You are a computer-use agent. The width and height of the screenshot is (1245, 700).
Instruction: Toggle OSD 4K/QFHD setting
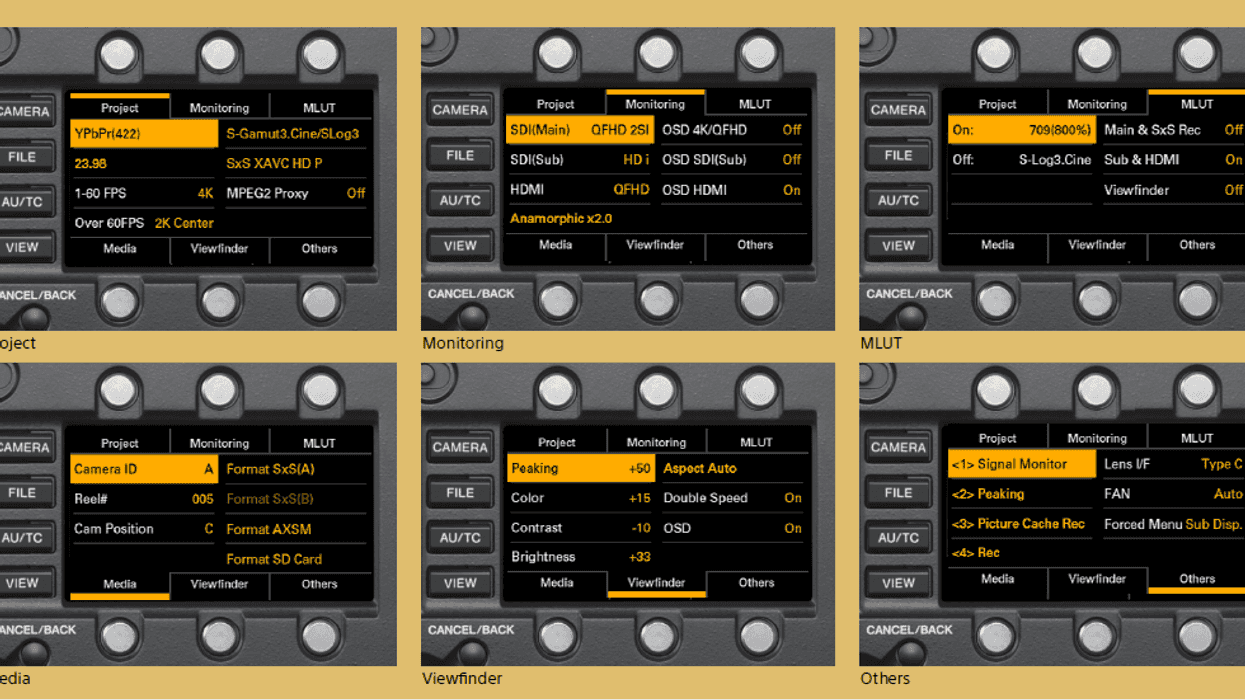point(732,130)
